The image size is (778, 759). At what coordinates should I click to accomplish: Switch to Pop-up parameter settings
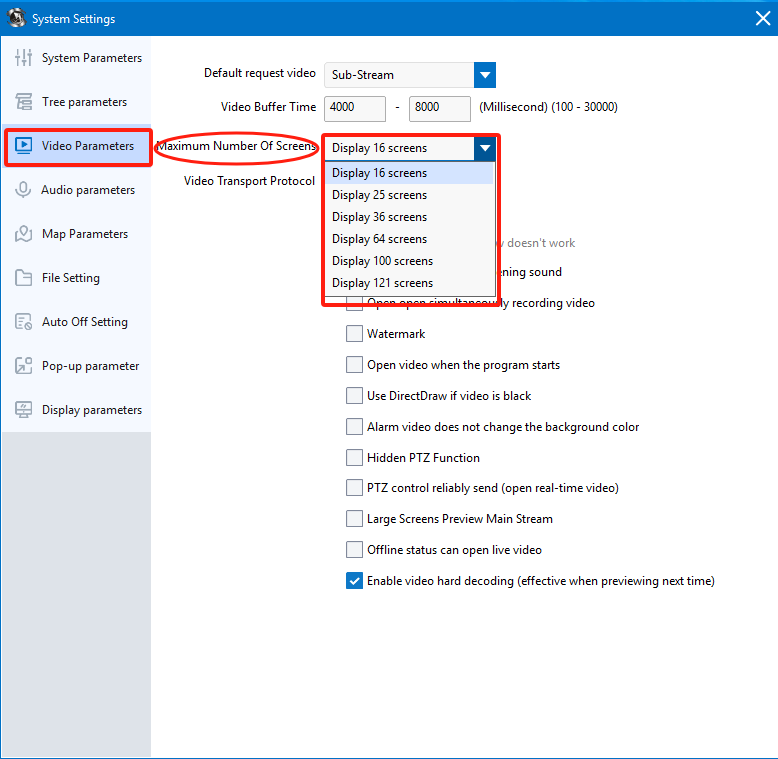click(77, 366)
